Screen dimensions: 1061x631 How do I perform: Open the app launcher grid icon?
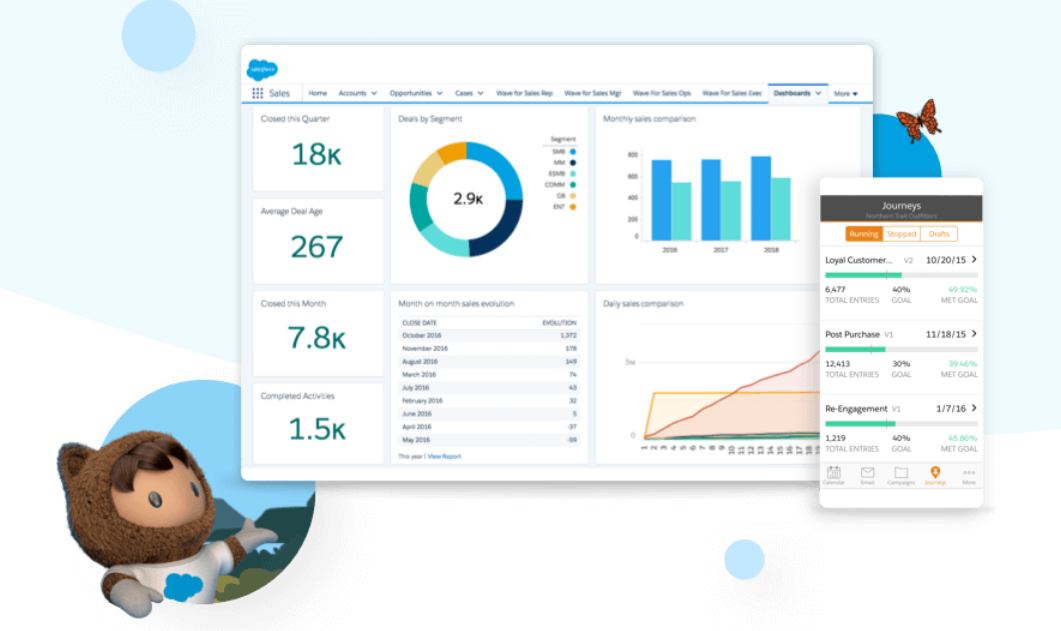(258, 93)
